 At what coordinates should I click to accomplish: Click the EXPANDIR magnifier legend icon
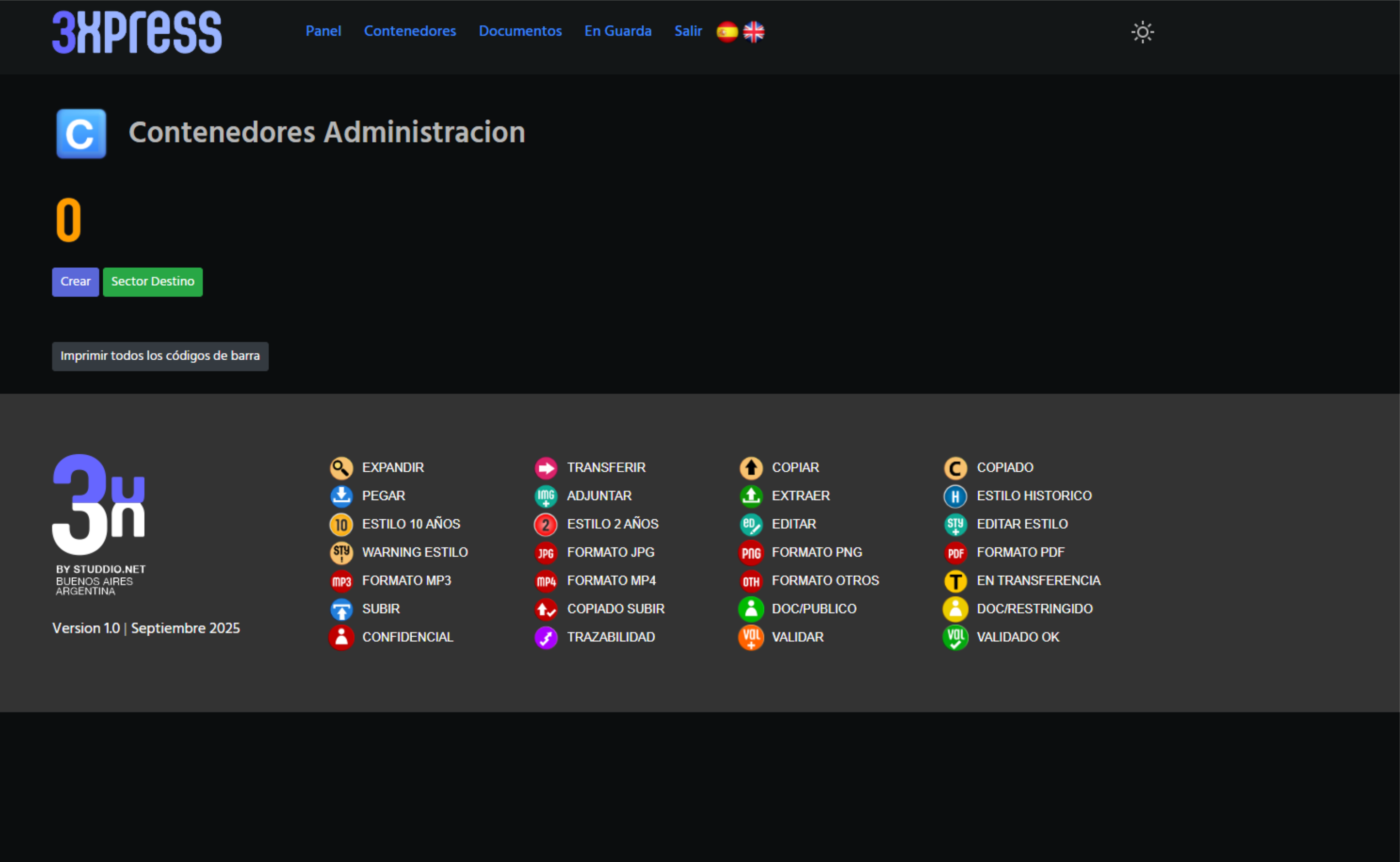pyautogui.click(x=341, y=468)
